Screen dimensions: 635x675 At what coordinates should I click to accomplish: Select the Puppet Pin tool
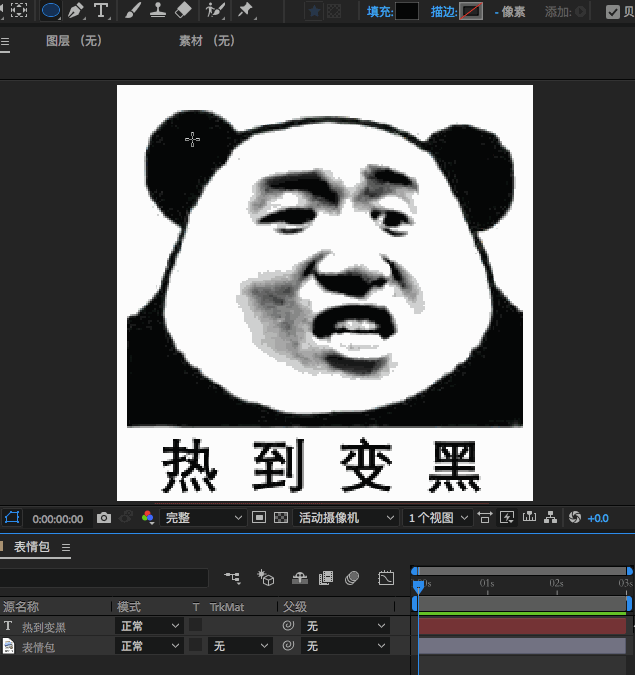(x=246, y=11)
